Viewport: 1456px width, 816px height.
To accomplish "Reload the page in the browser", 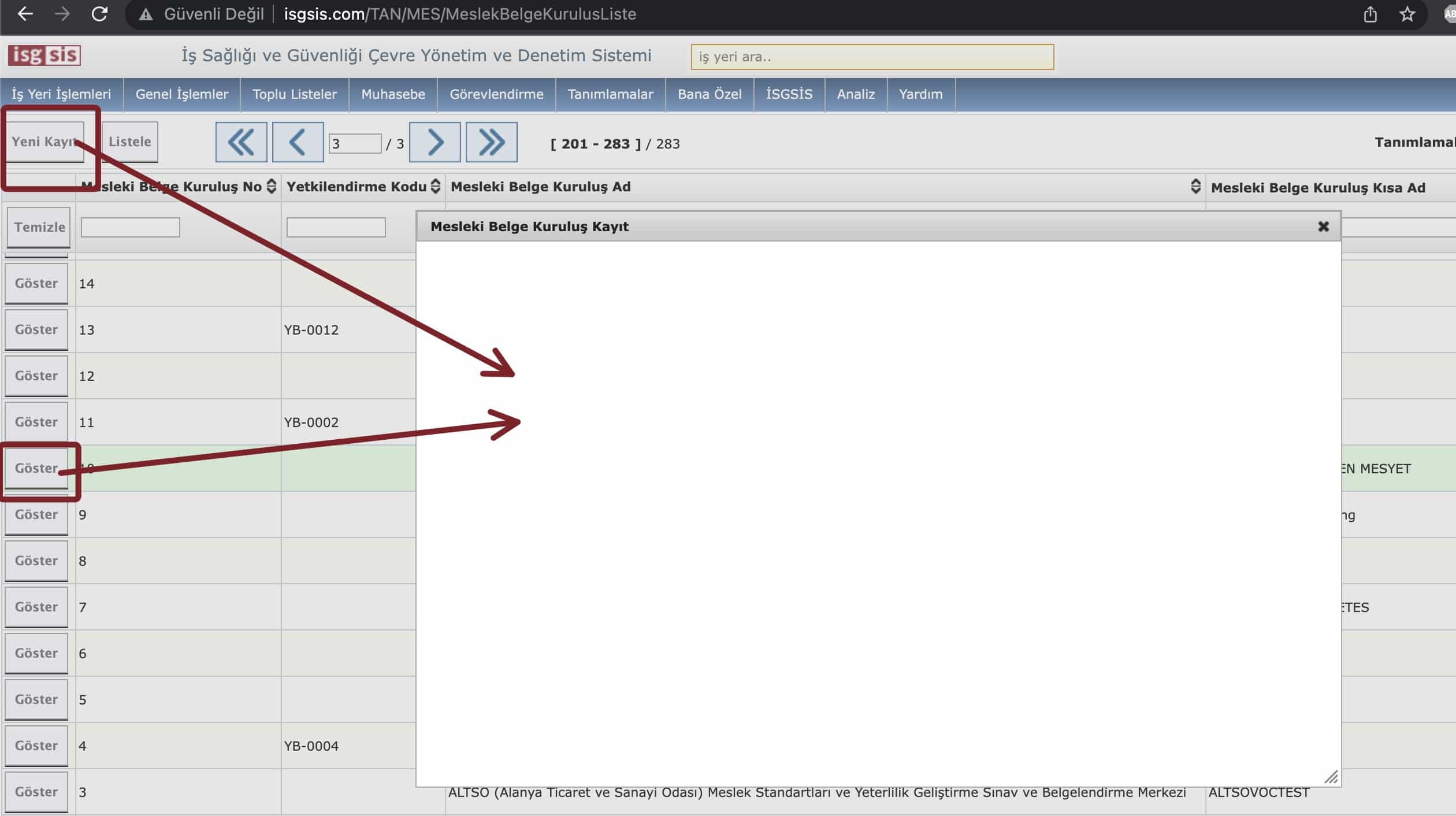I will click(x=99, y=14).
